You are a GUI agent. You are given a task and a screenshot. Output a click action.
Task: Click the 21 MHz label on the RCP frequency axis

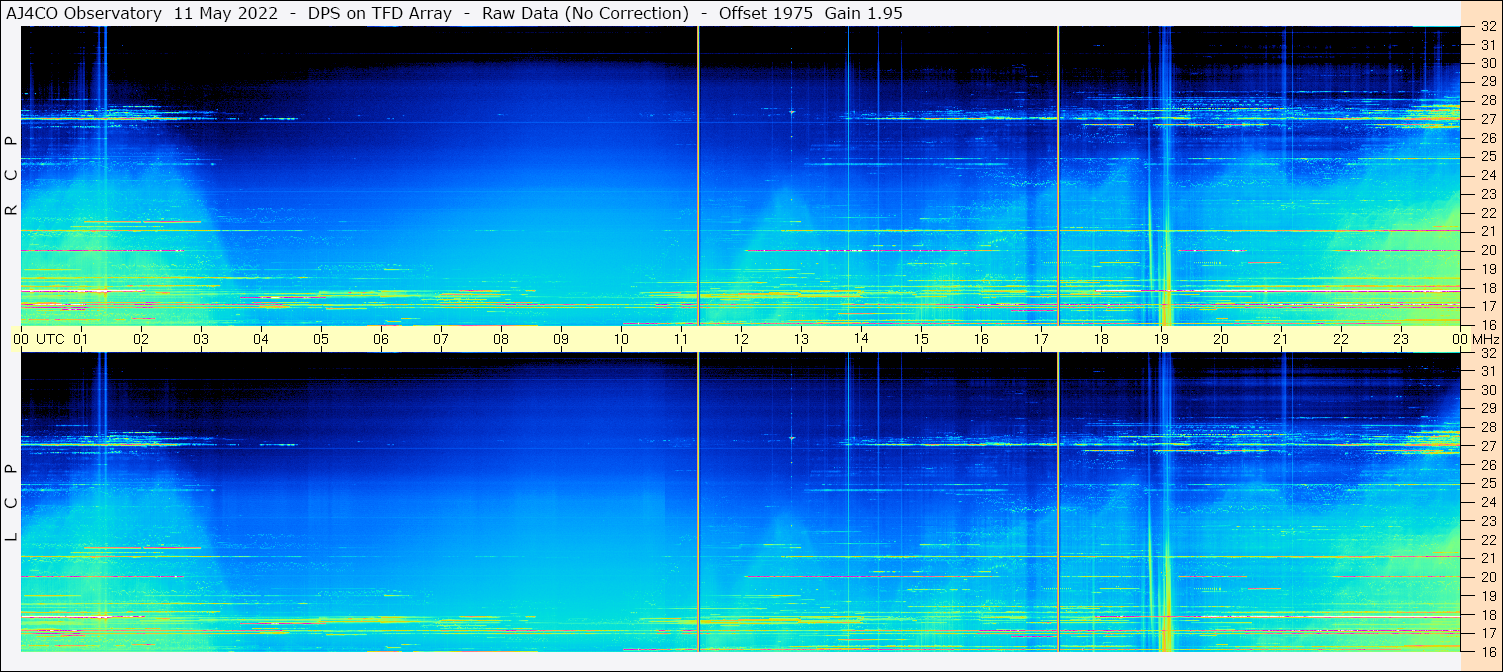pos(1487,231)
